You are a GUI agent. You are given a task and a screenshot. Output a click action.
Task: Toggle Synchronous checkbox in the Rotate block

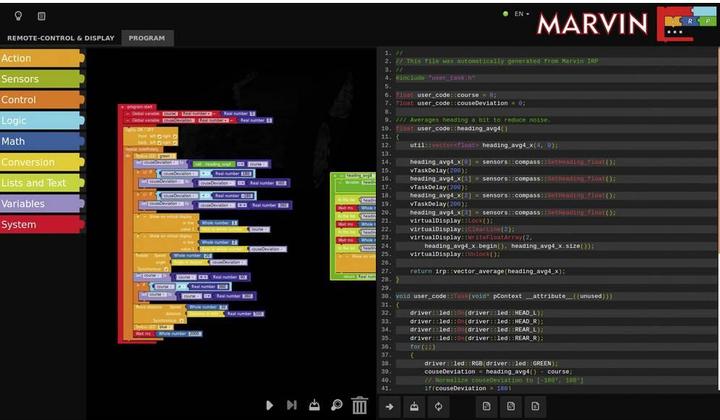[x=166, y=269]
